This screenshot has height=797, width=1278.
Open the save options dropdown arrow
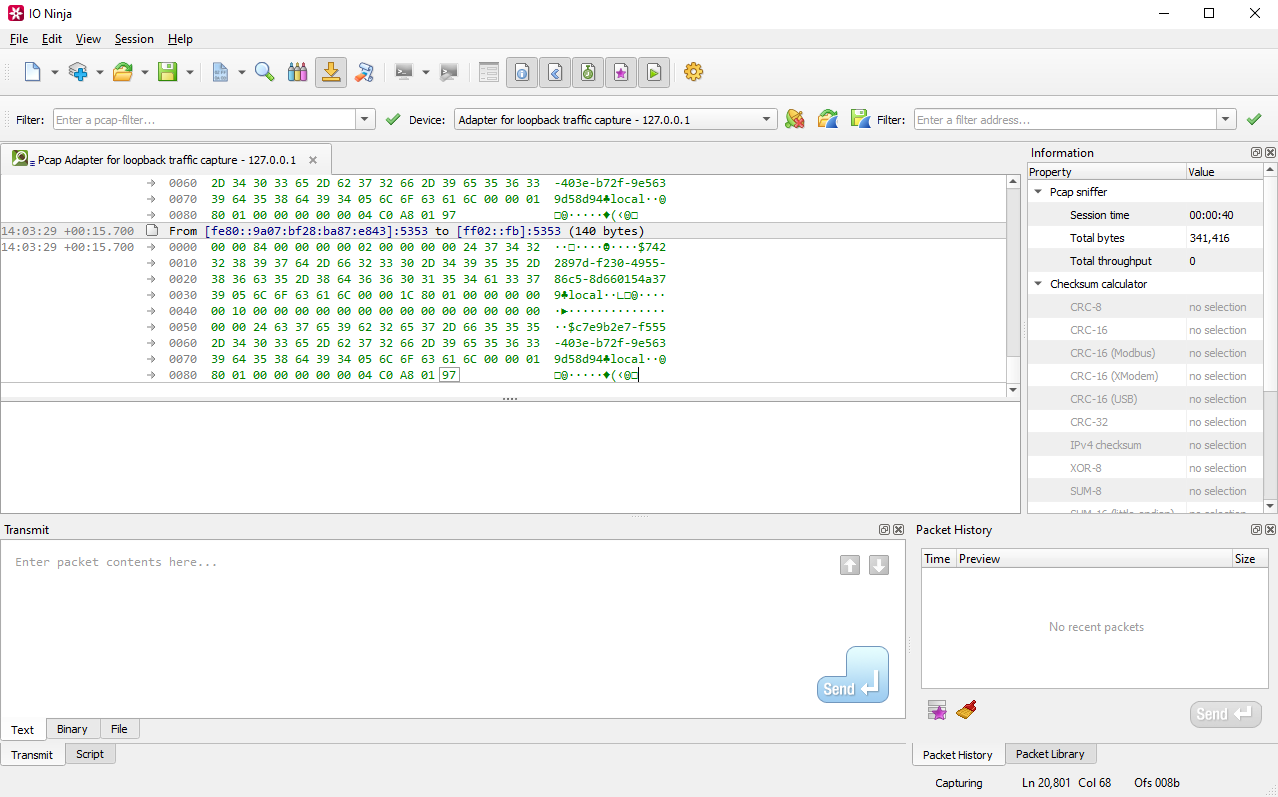coord(189,72)
